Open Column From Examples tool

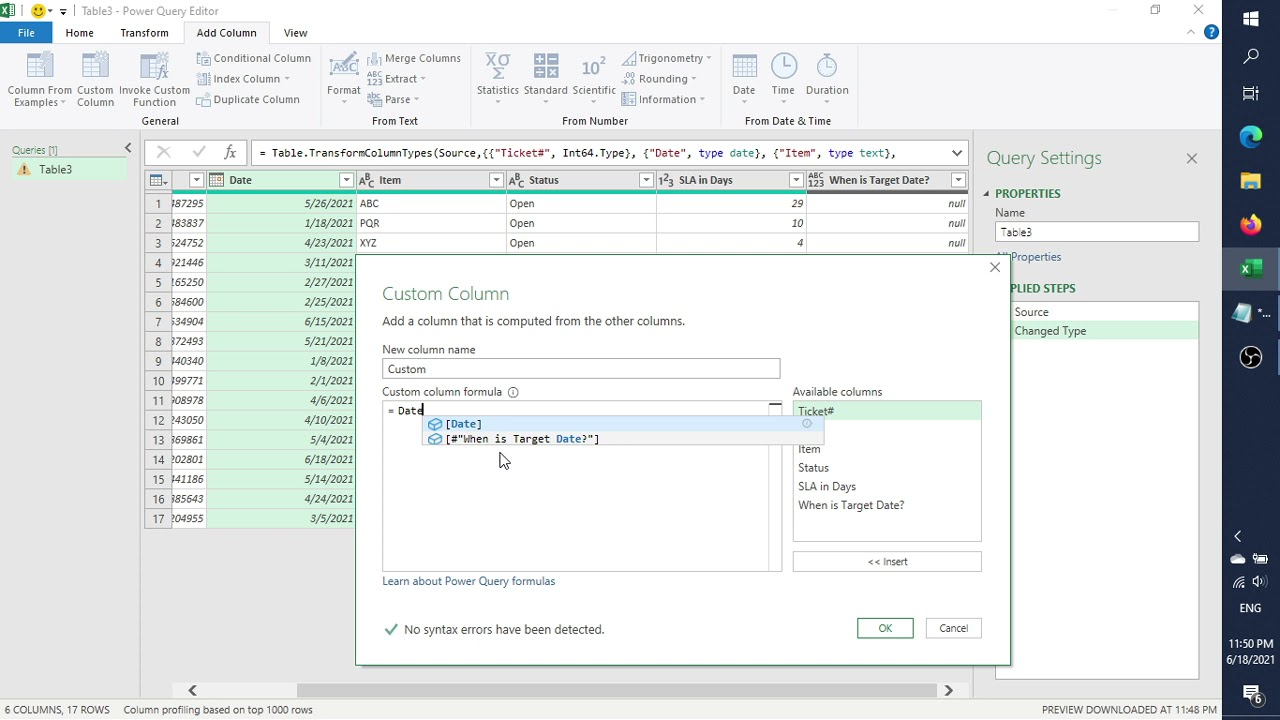[40, 79]
